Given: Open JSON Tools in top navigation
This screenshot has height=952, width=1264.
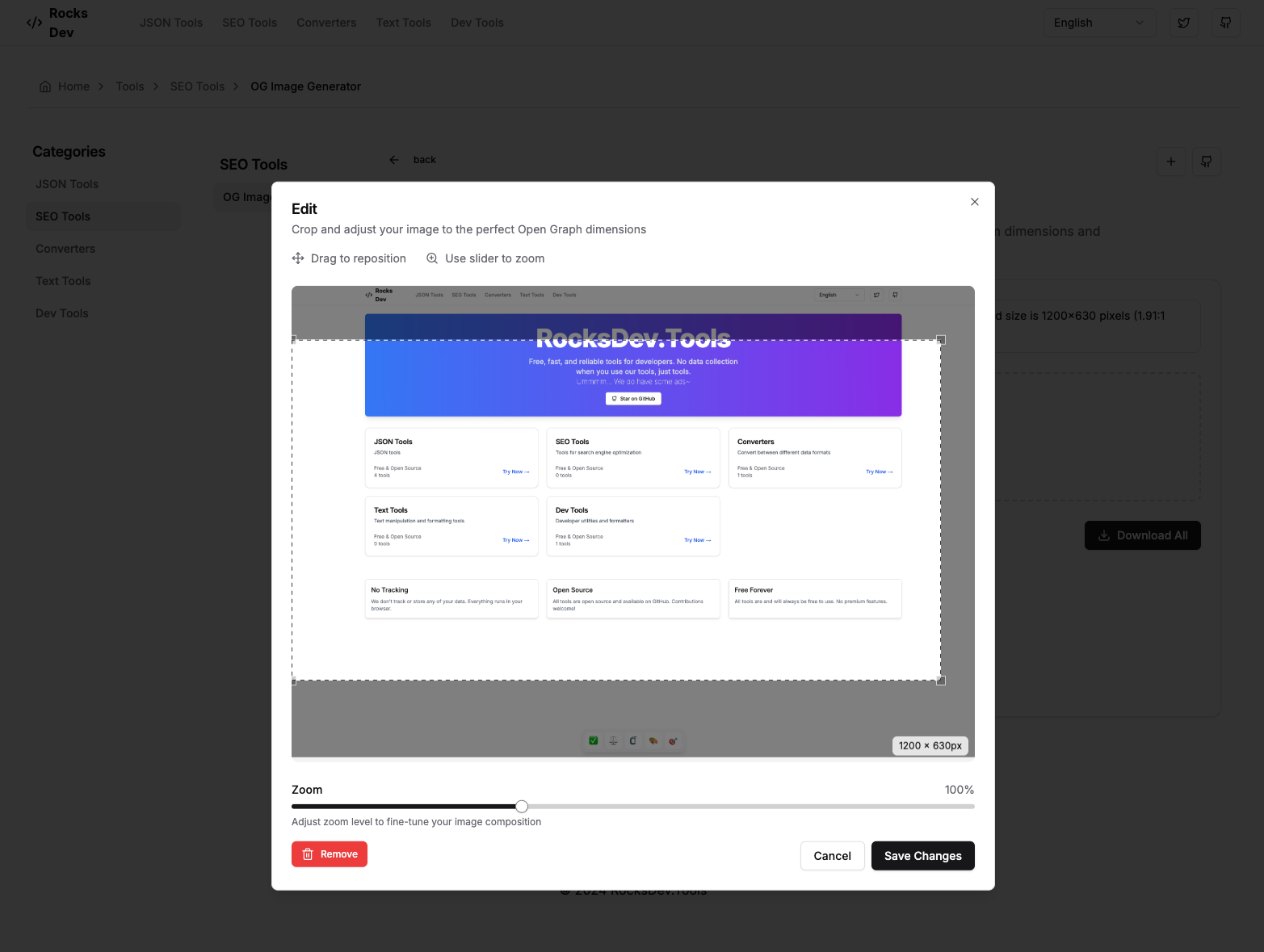Looking at the screenshot, I should [171, 23].
